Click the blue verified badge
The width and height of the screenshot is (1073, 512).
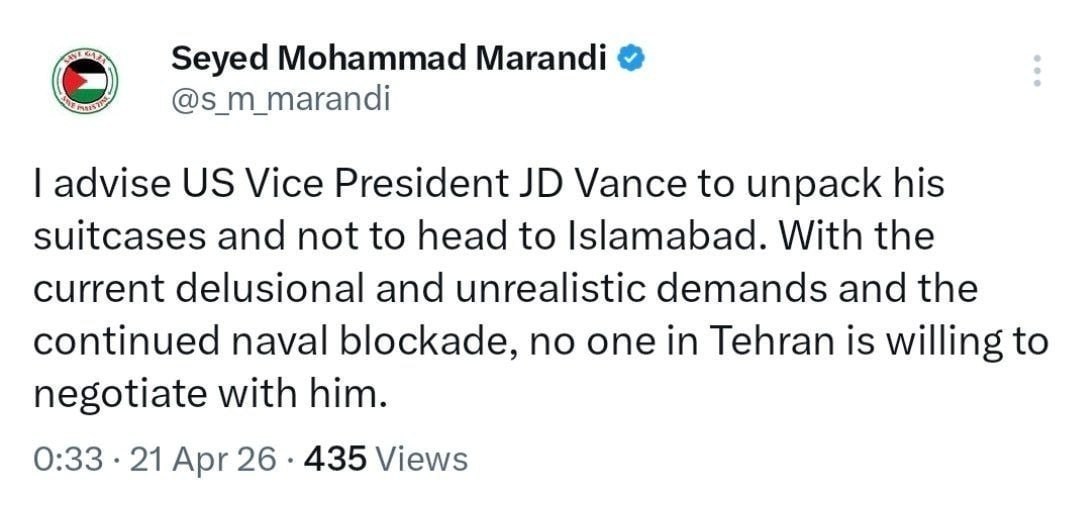(x=632, y=59)
